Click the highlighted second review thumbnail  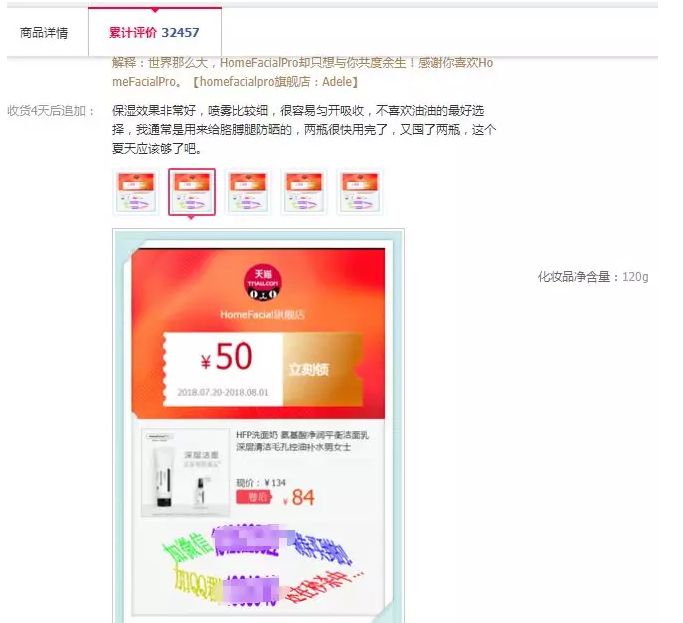[192, 192]
